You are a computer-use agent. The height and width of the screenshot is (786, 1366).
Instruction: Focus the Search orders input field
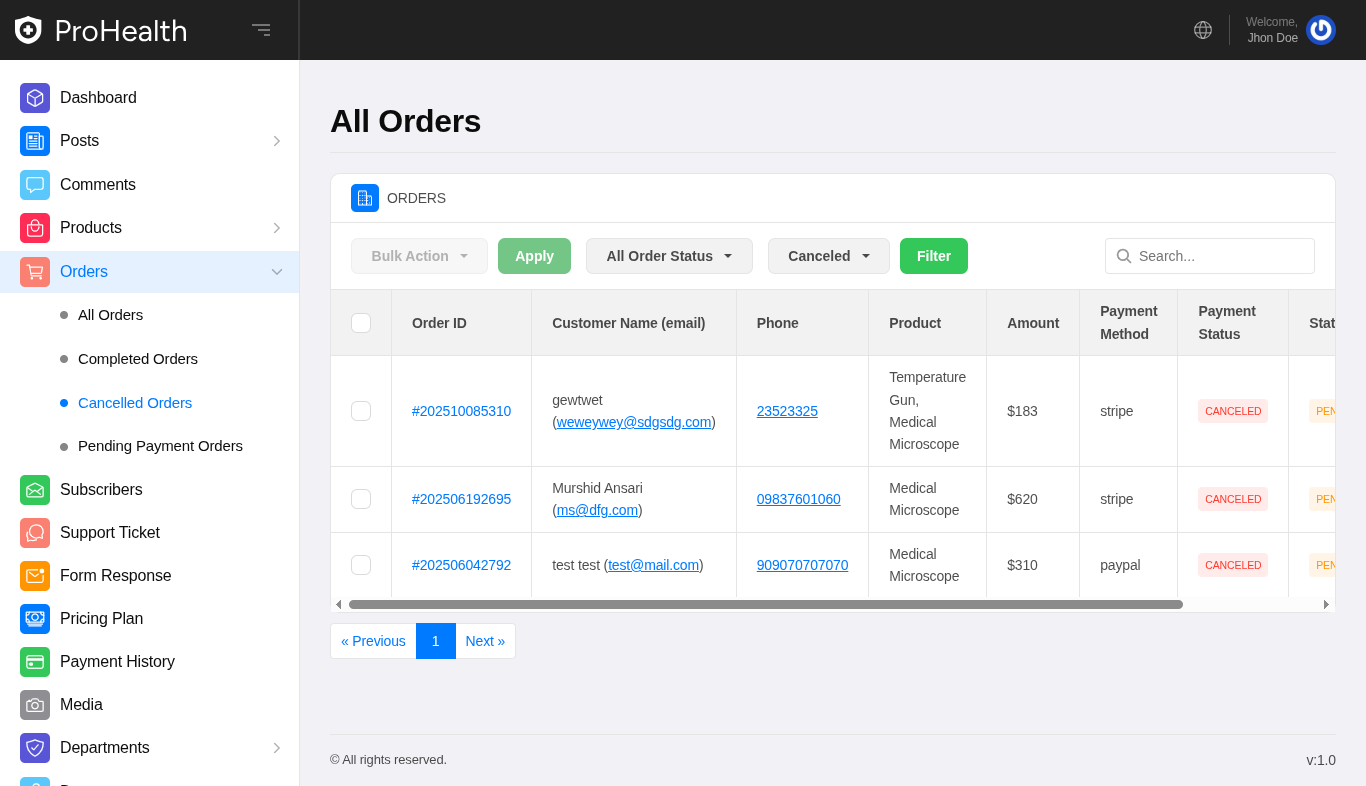[x=1222, y=256]
